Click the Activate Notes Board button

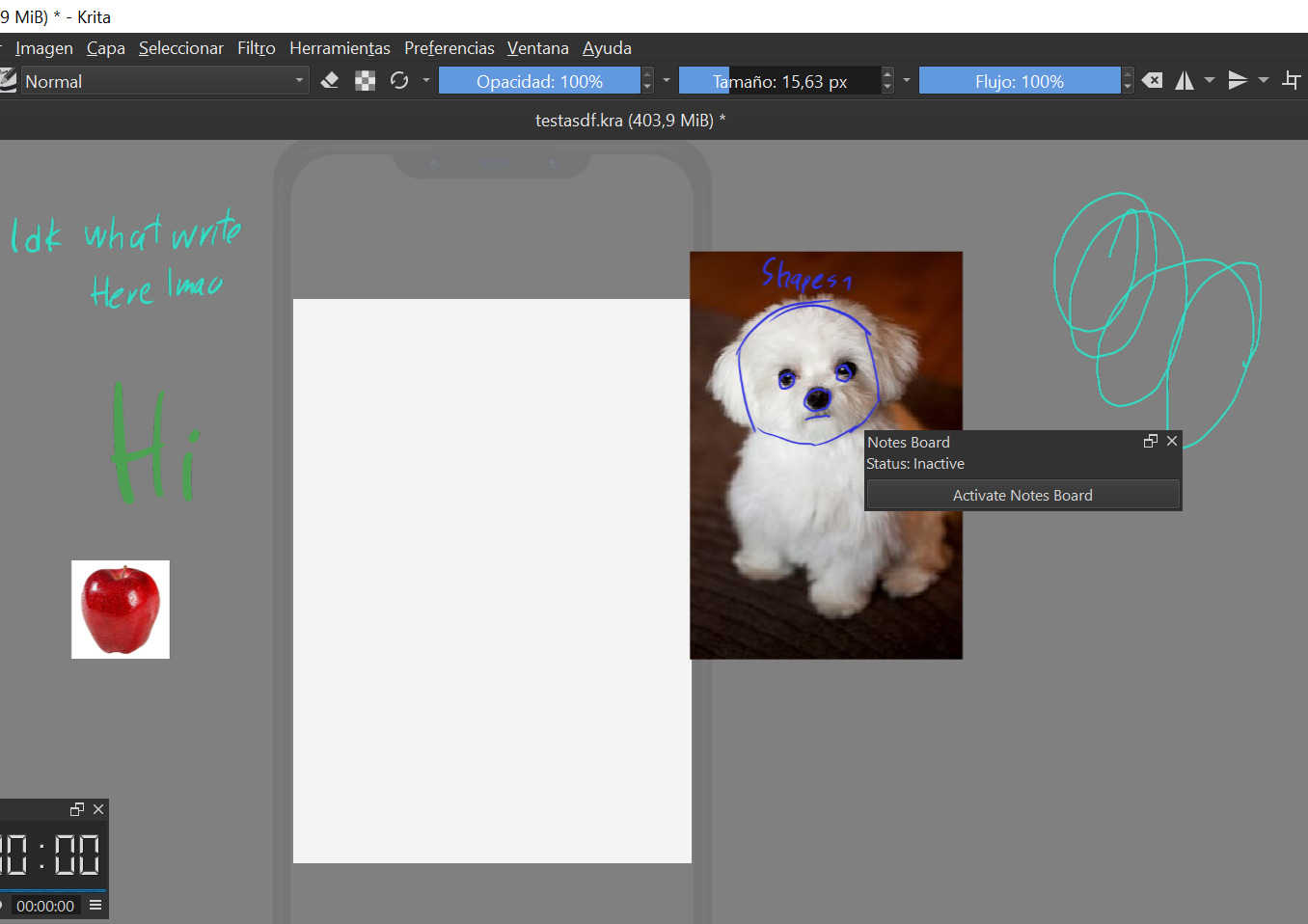(1022, 495)
